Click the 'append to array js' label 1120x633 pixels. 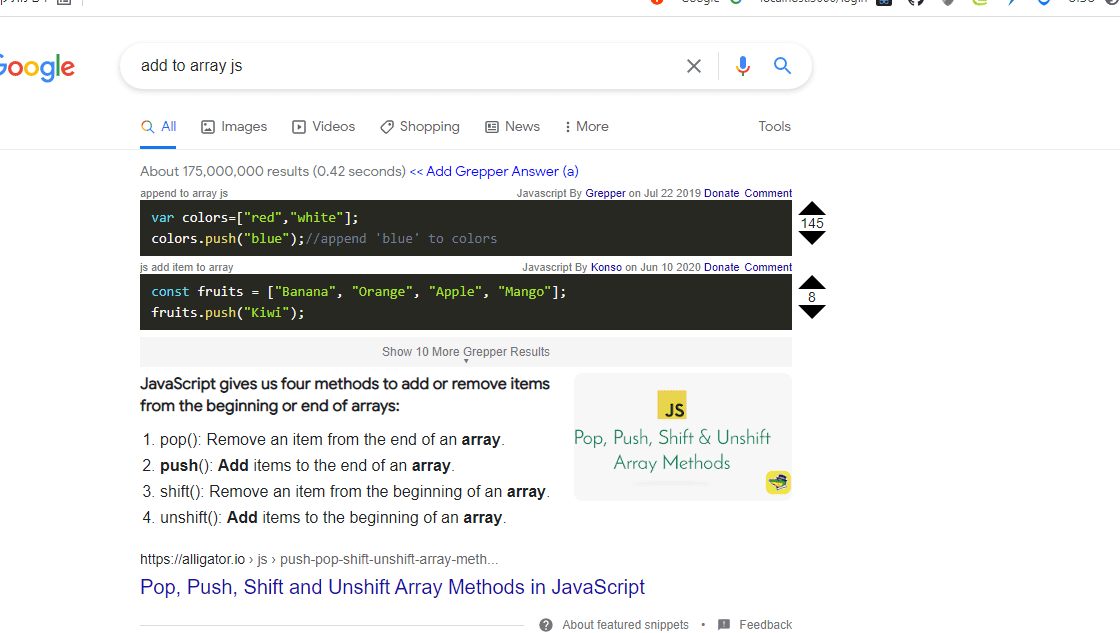coord(184,193)
